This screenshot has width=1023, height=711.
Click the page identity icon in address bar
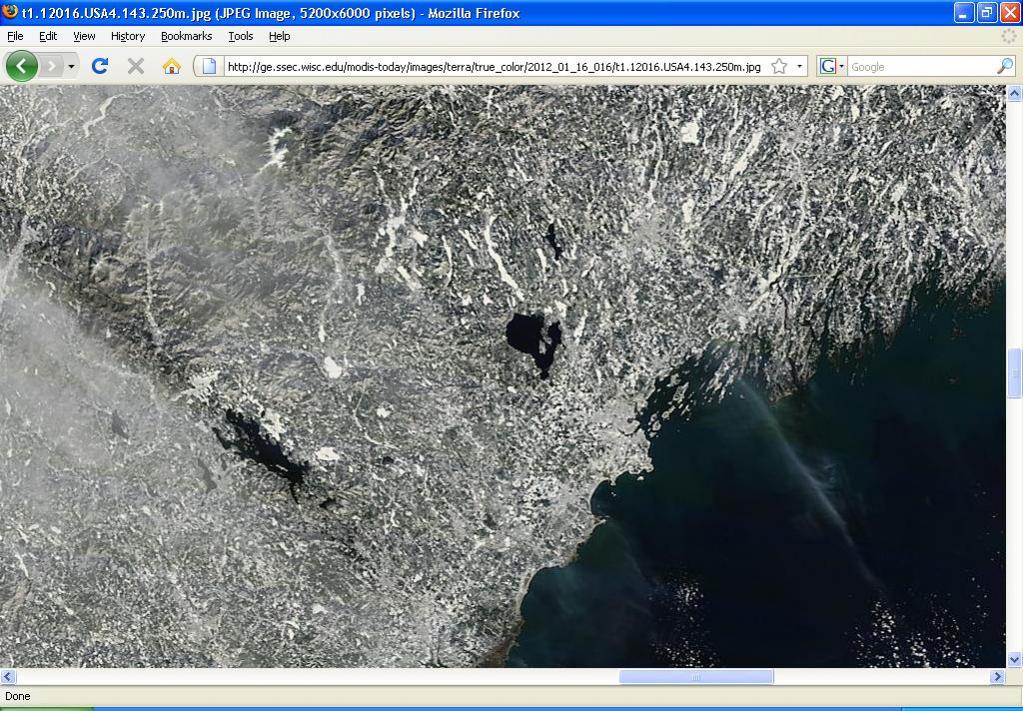(209, 66)
